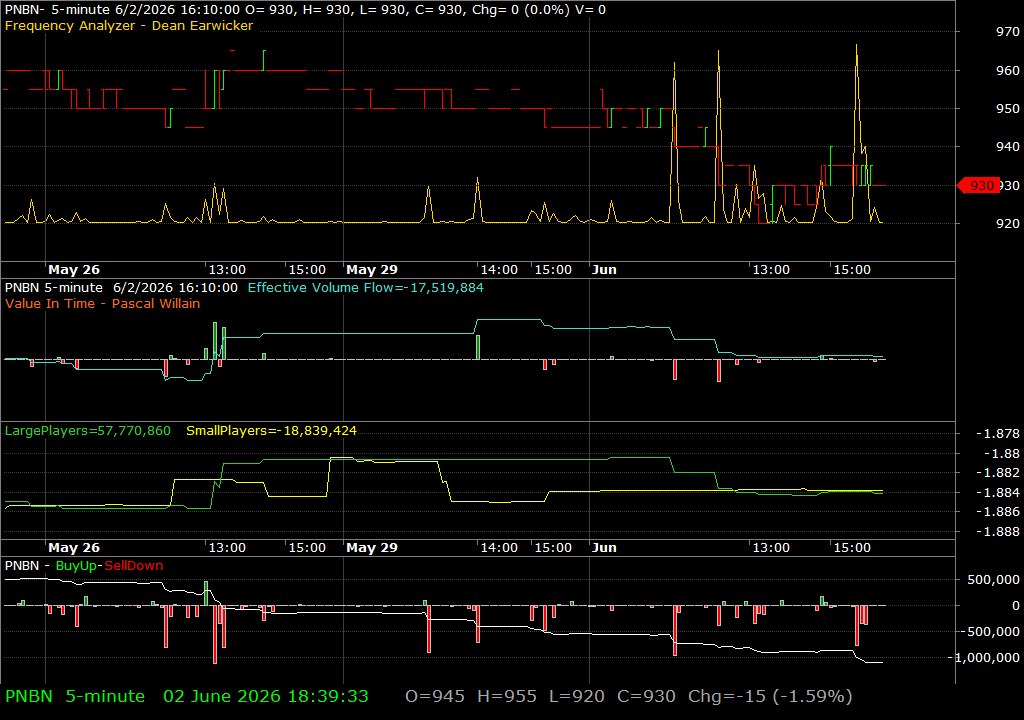Click 'SmallPlayers=-18,839,424' legend
The width and height of the screenshot is (1024, 720).
pos(272,431)
